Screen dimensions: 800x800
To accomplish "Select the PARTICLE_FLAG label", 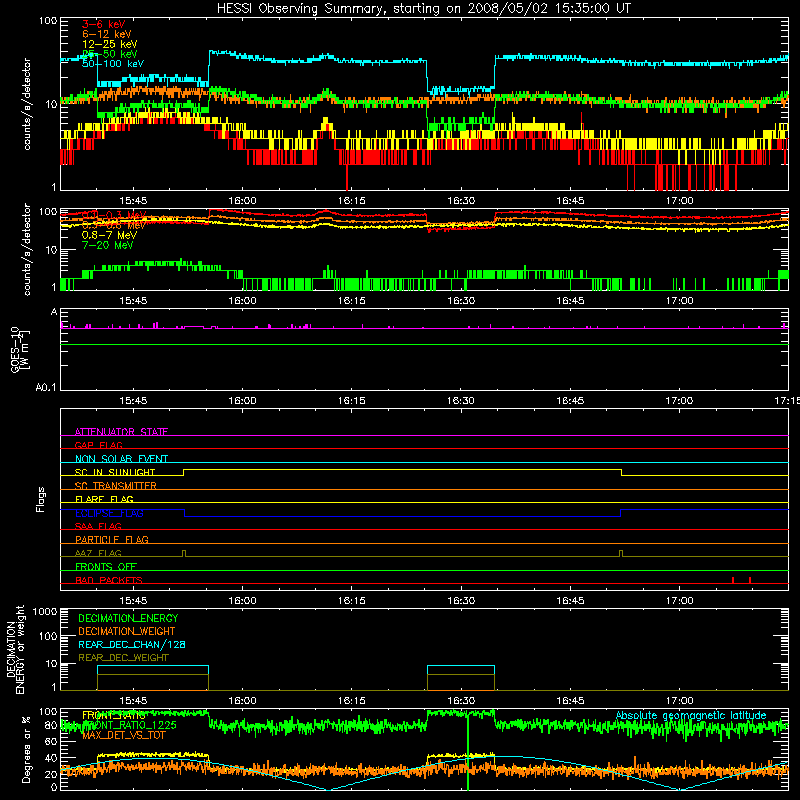I will coord(112,539).
